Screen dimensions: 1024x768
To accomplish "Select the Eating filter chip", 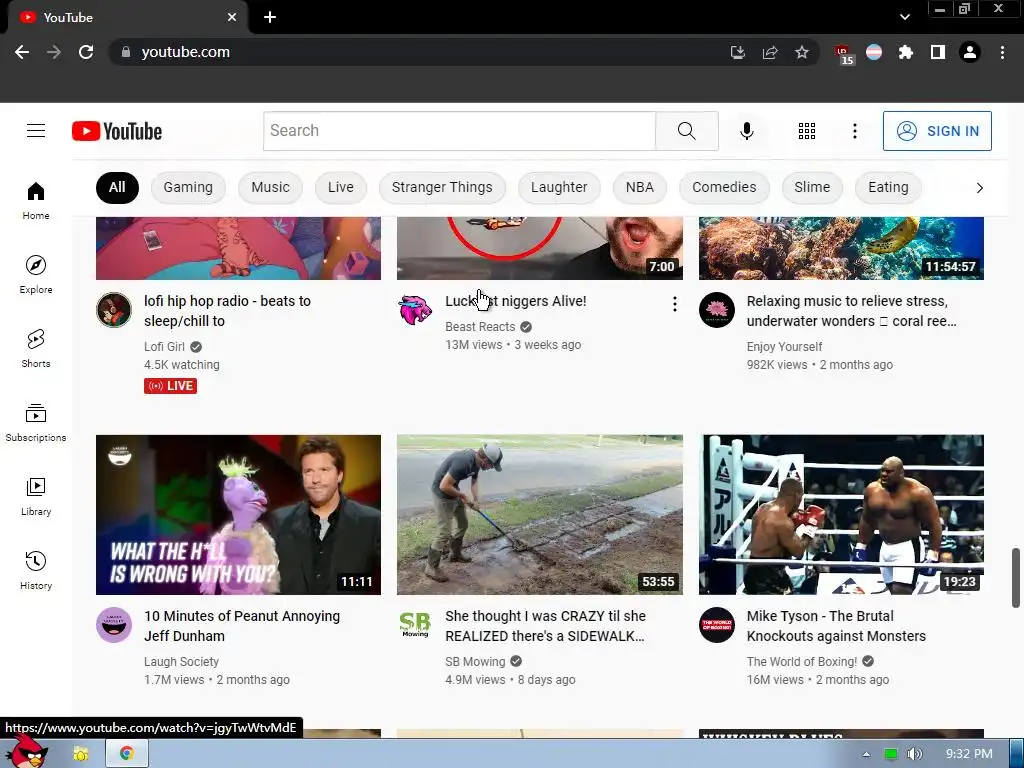I will point(888,187).
